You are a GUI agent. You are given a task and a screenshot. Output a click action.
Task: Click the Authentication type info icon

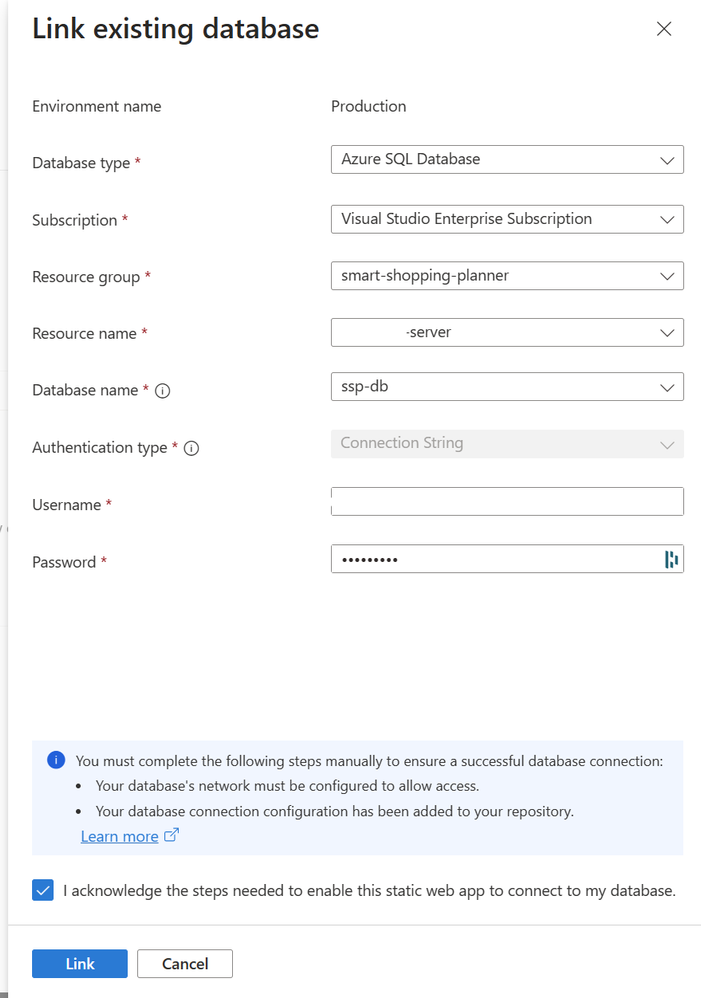pyautogui.click(x=192, y=448)
